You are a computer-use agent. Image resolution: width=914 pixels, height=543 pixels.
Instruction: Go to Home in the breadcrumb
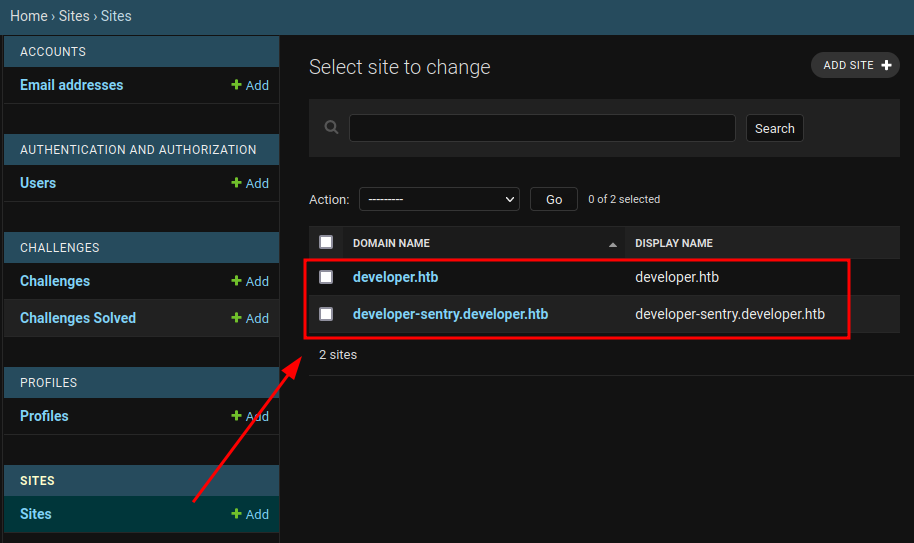28,16
